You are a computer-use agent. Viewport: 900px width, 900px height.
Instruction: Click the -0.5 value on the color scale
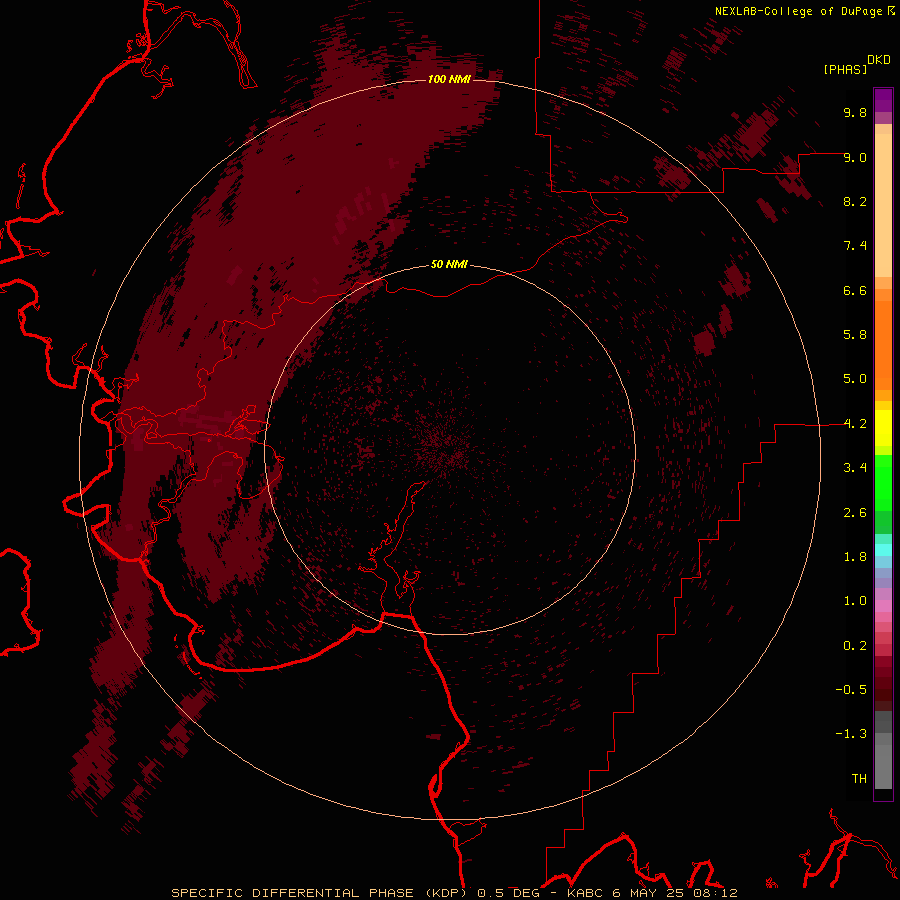pyautogui.click(x=851, y=690)
